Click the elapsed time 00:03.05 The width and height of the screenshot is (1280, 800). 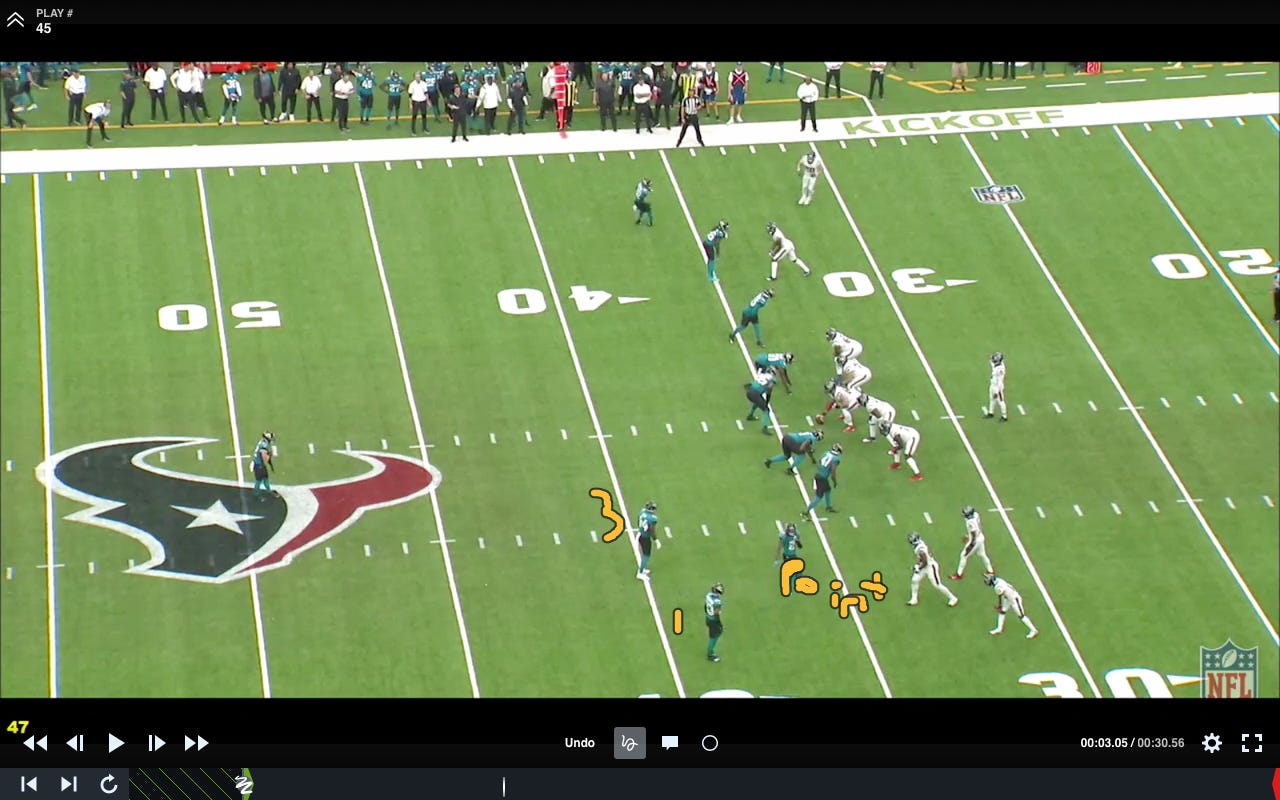[x=1104, y=743]
